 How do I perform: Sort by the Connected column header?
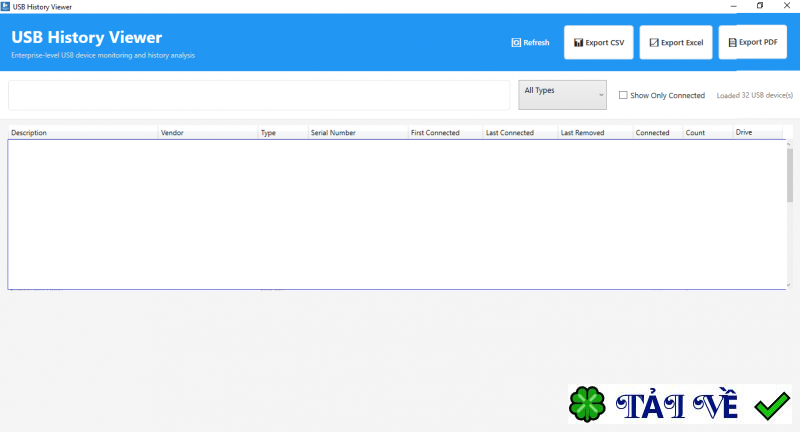pyautogui.click(x=658, y=133)
